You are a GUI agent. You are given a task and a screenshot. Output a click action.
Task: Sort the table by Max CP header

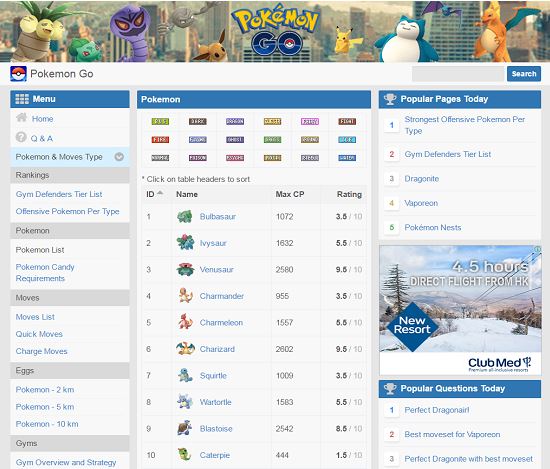(290, 194)
